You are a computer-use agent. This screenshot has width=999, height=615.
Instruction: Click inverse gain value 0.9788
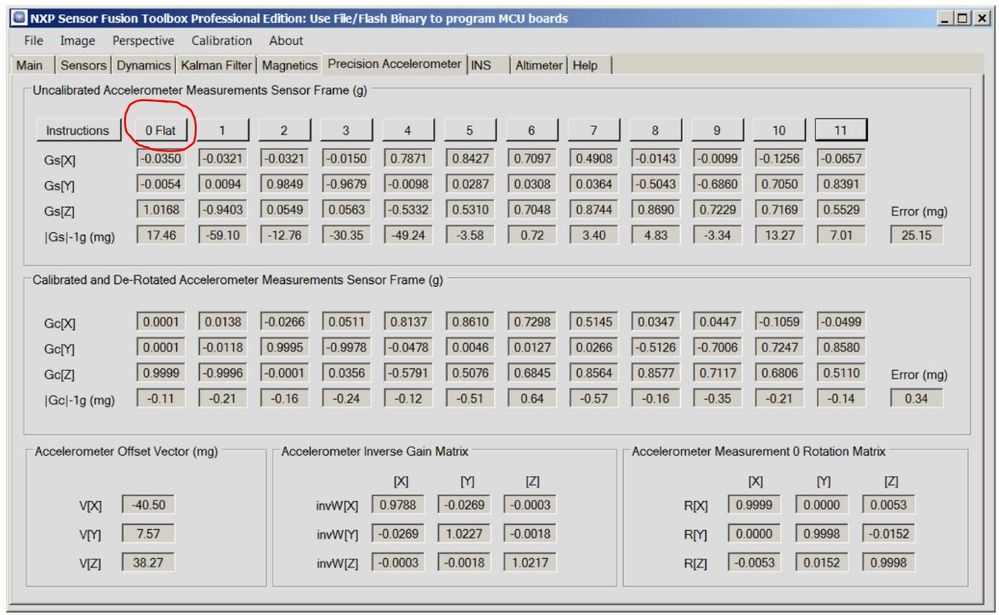398,505
